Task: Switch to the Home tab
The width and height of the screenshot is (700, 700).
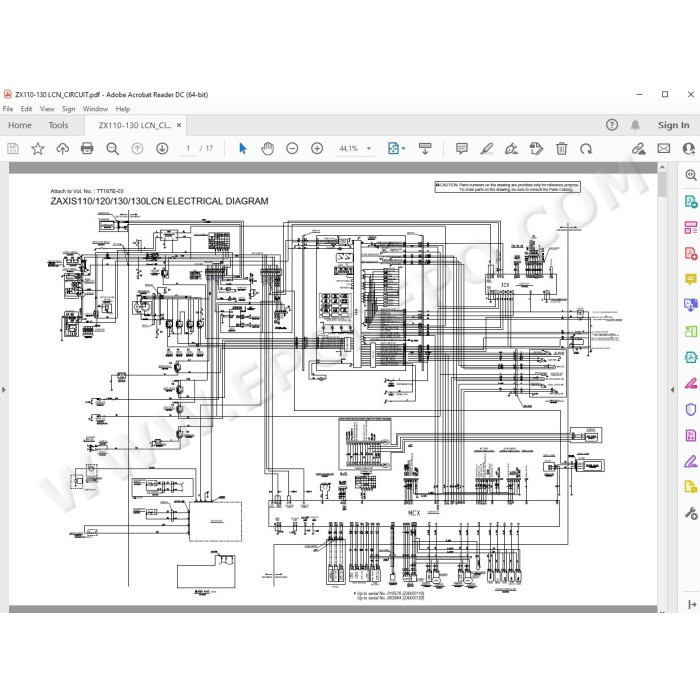Action: pos(20,125)
